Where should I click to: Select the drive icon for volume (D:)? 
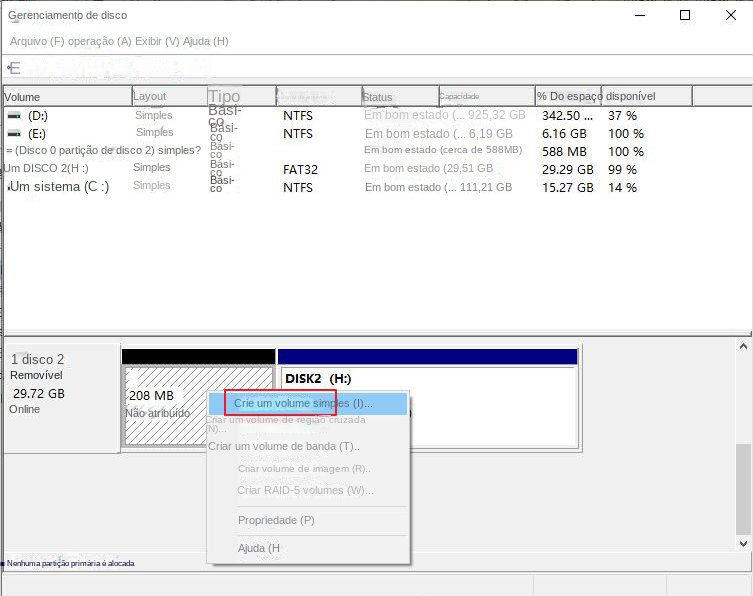(15, 115)
